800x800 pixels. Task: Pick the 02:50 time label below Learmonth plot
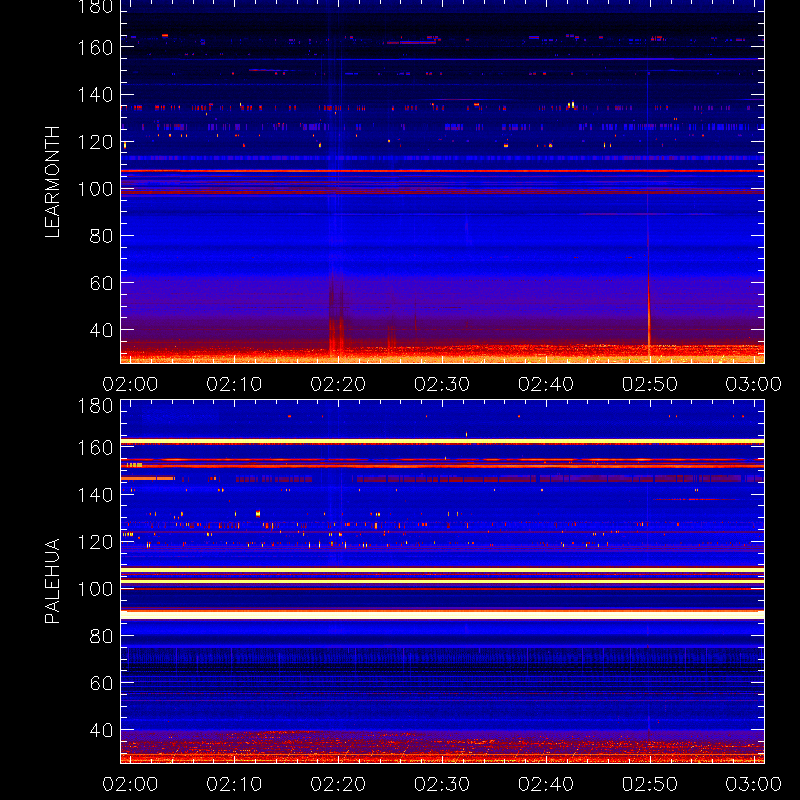pos(650,384)
